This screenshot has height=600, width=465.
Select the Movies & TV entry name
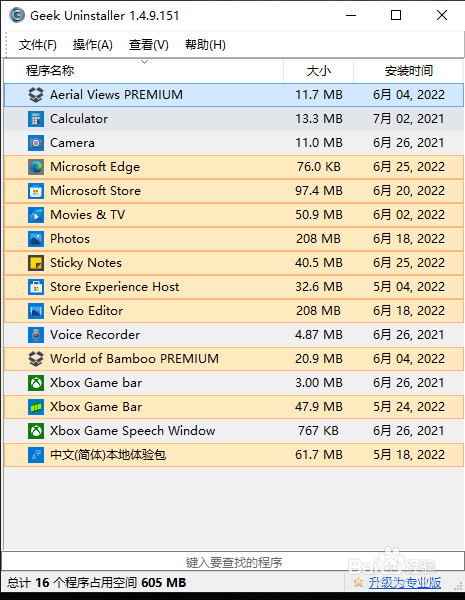pos(88,215)
